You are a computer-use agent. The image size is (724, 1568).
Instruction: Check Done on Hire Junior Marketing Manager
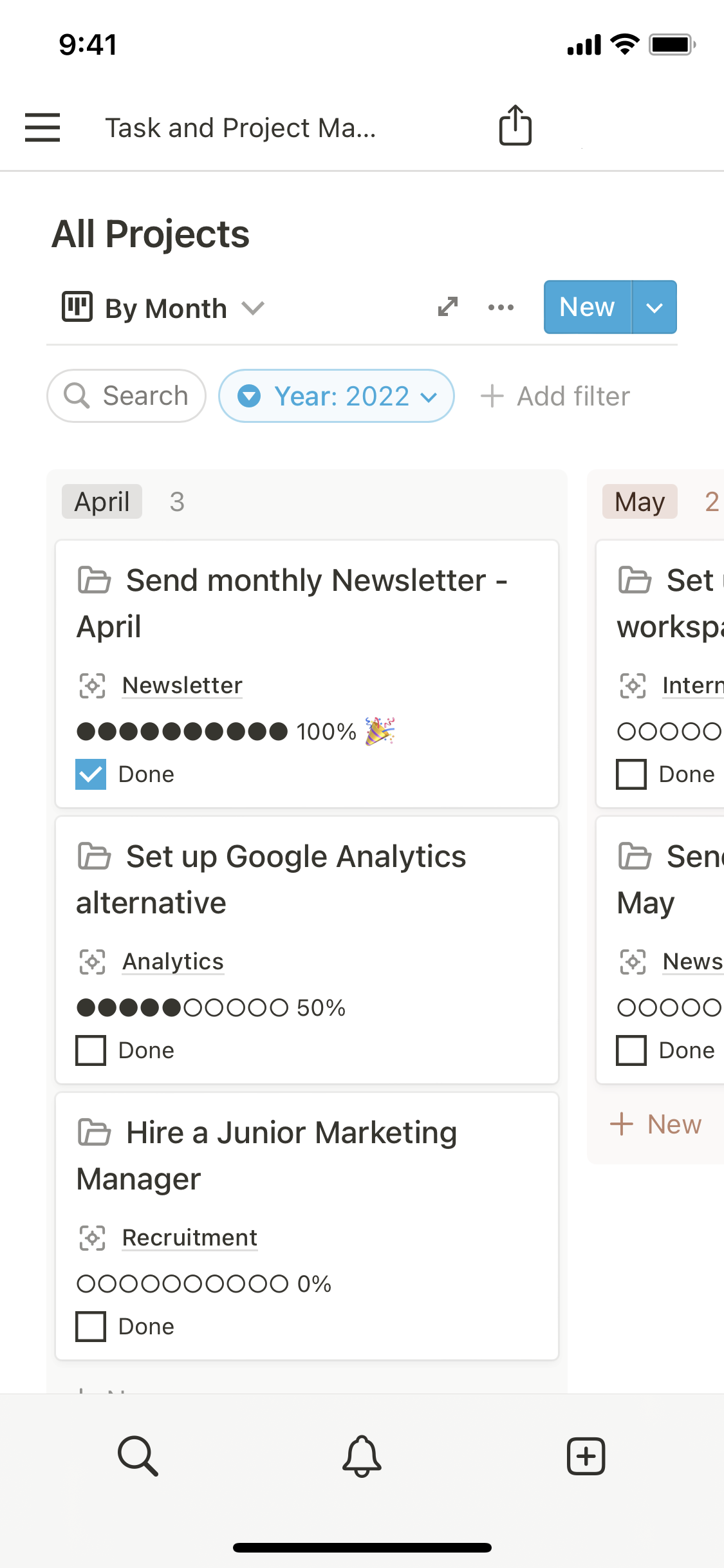(91, 1327)
